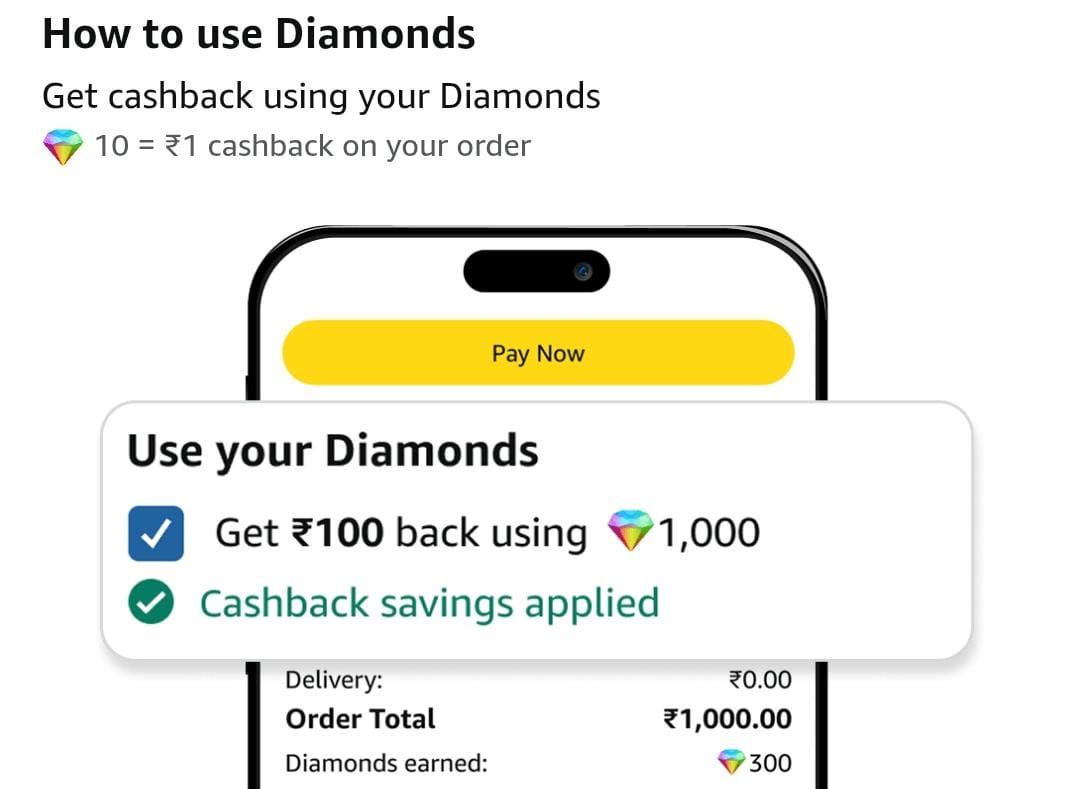Click the 10 = ₹1 cashback on your order text
This screenshot has height=789, width=1080.
312,146
